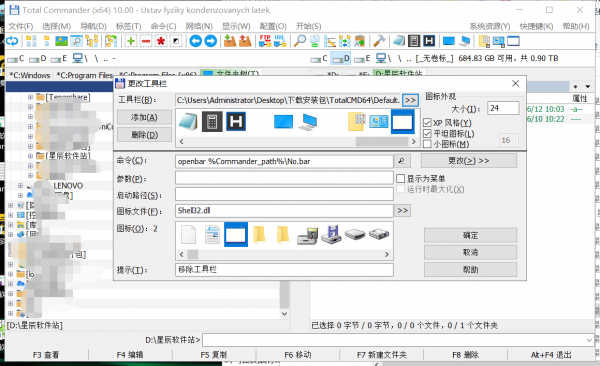This screenshot has width=600, height=366.
Task: Confirm with the 确定 button
Action: point(470,235)
